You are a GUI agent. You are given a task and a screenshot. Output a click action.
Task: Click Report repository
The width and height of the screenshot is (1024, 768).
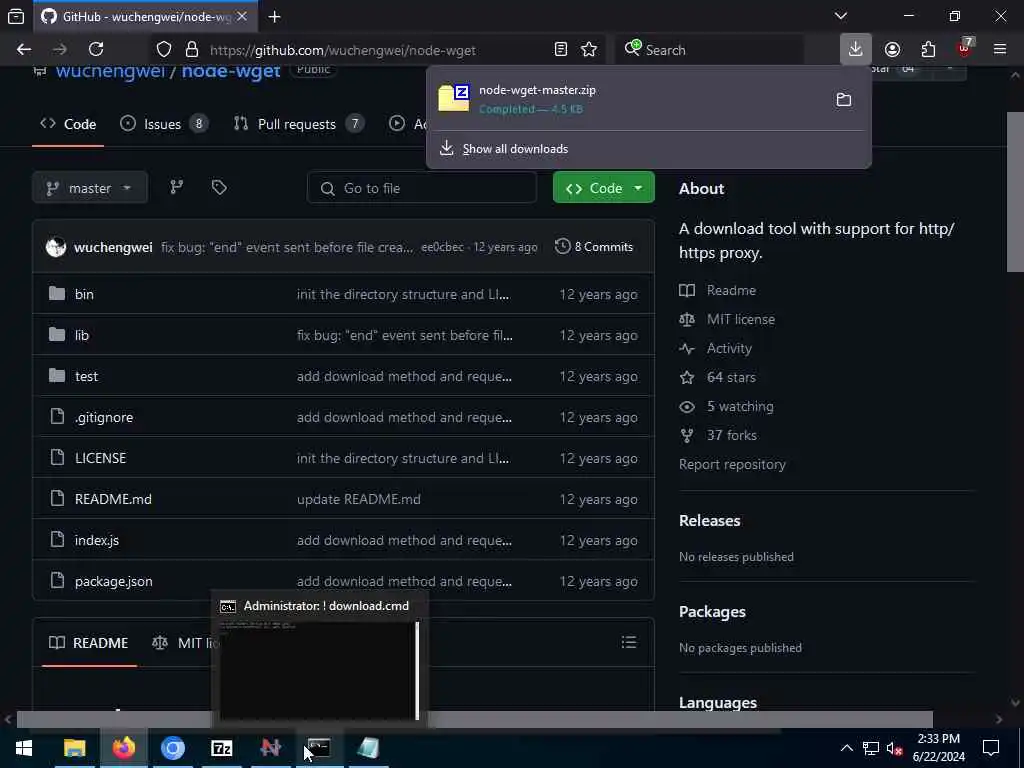point(732,465)
